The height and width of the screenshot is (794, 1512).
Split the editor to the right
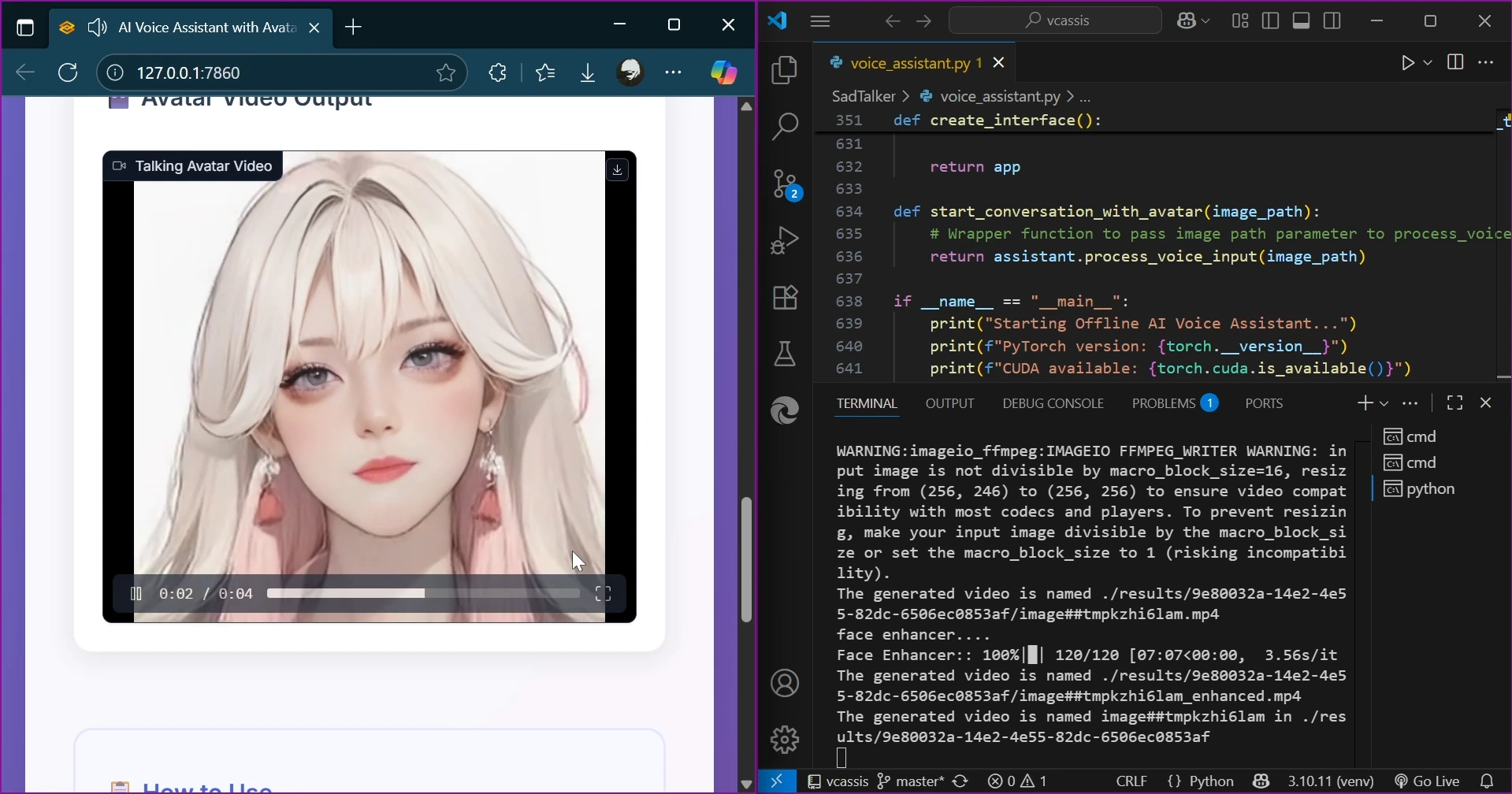click(1456, 63)
